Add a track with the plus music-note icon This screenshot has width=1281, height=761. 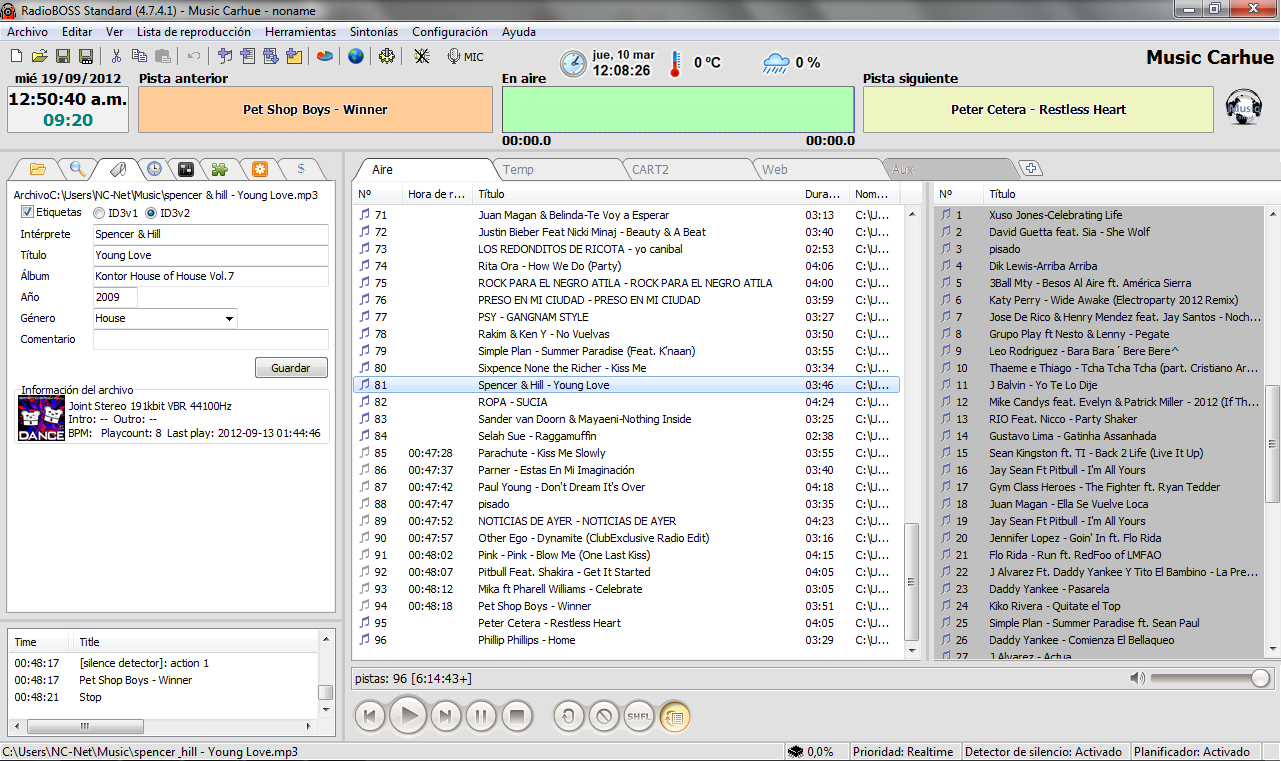coord(224,57)
